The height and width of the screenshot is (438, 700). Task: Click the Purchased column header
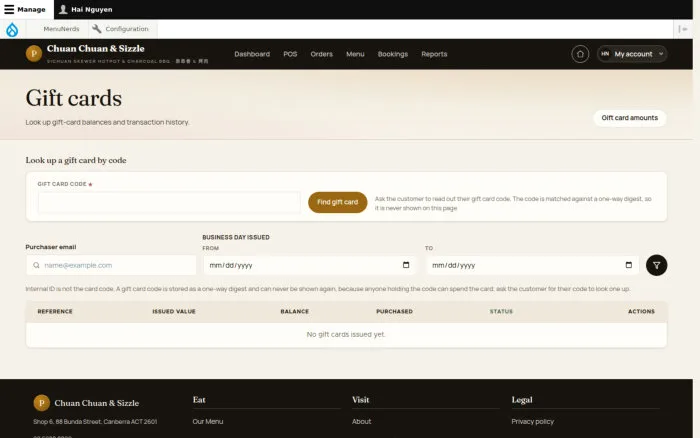click(x=394, y=312)
